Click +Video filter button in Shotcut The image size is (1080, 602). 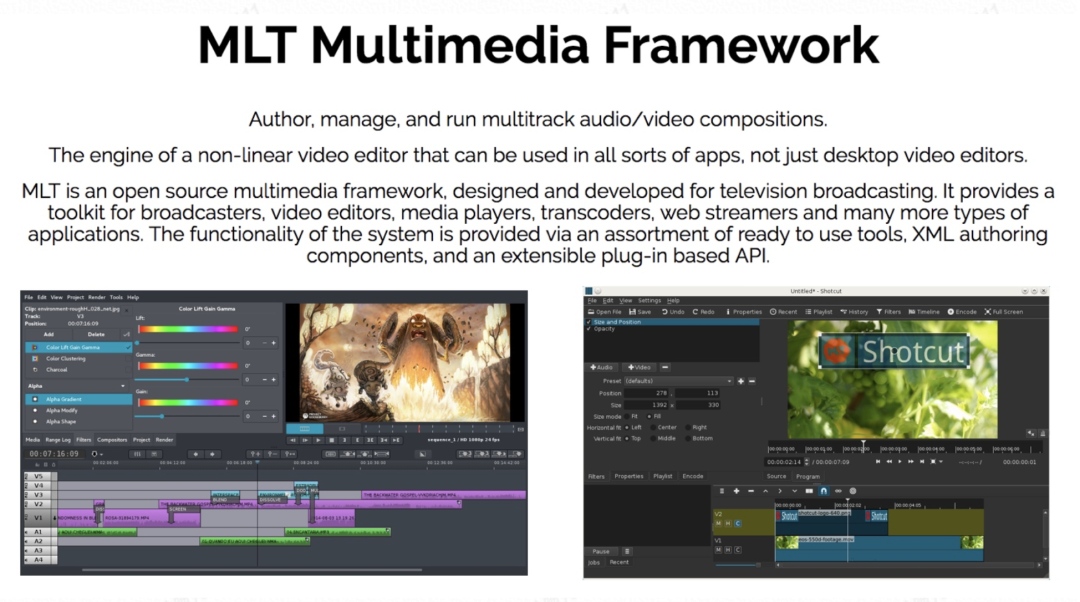click(x=638, y=367)
